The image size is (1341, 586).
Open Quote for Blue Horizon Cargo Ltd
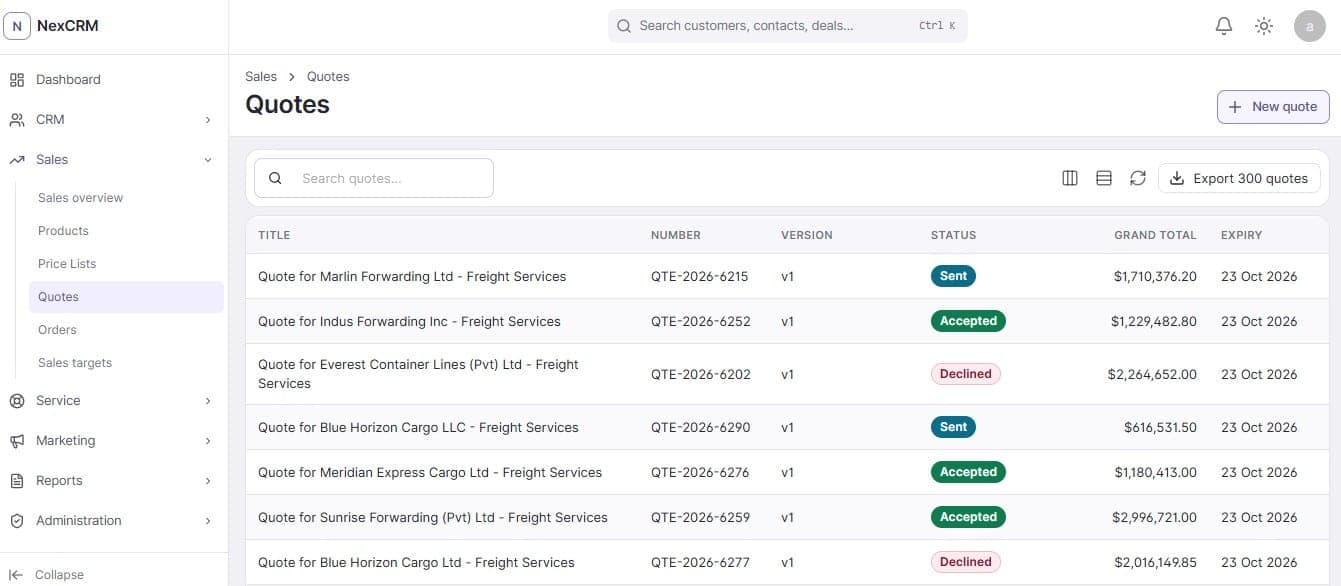pyautogui.click(x=416, y=563)
